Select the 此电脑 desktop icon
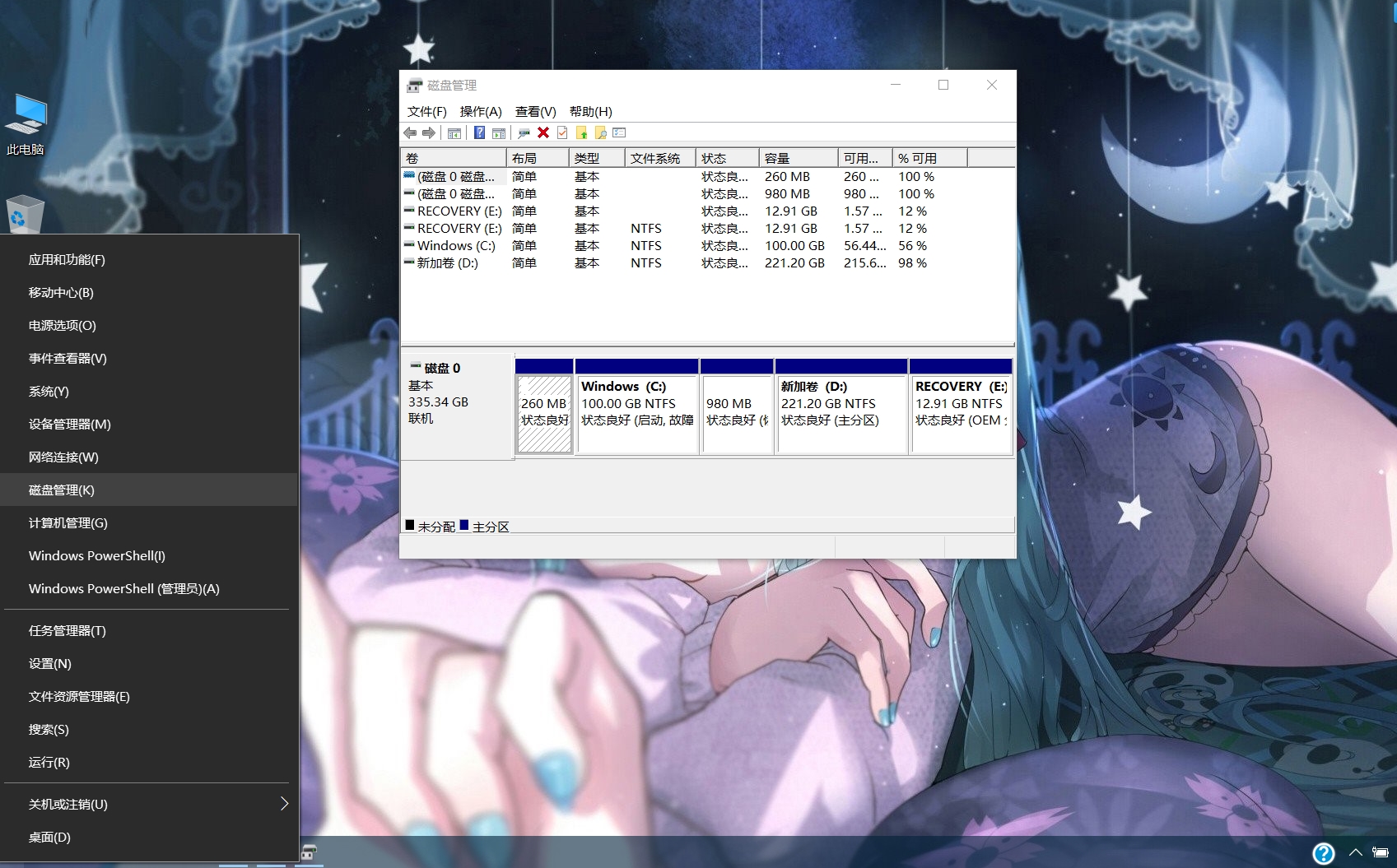The width and height of the screenshot is (1397, 868). pyautogui.click(x=26, y=124)
